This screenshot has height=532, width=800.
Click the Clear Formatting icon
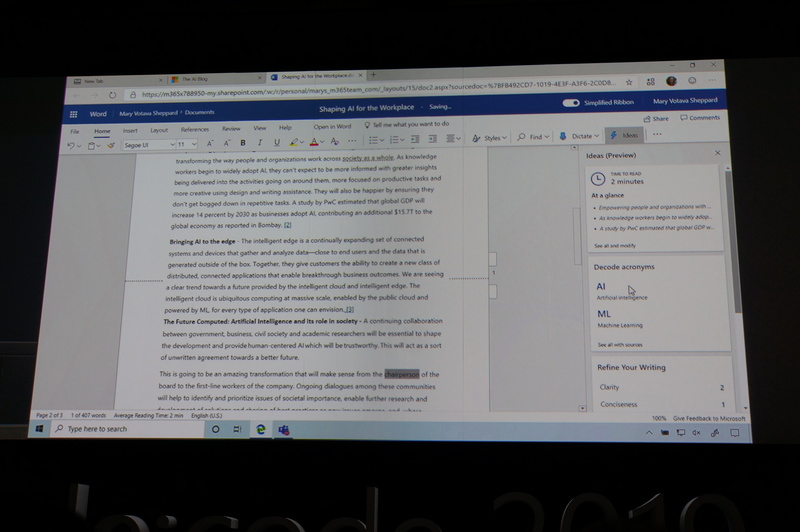(335, 141)
